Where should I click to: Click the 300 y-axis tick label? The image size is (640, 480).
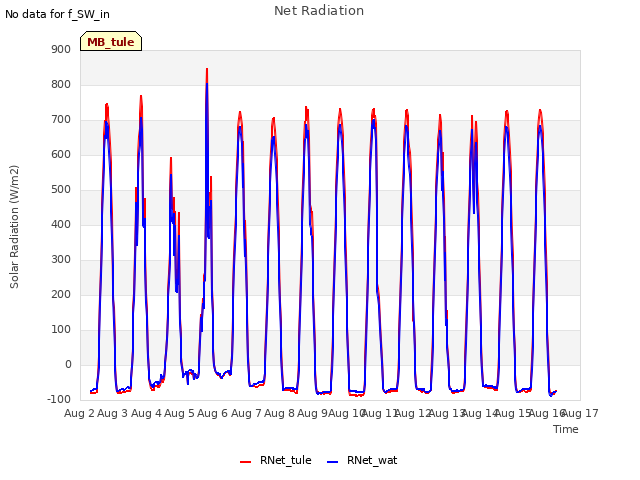click(61, 260)
